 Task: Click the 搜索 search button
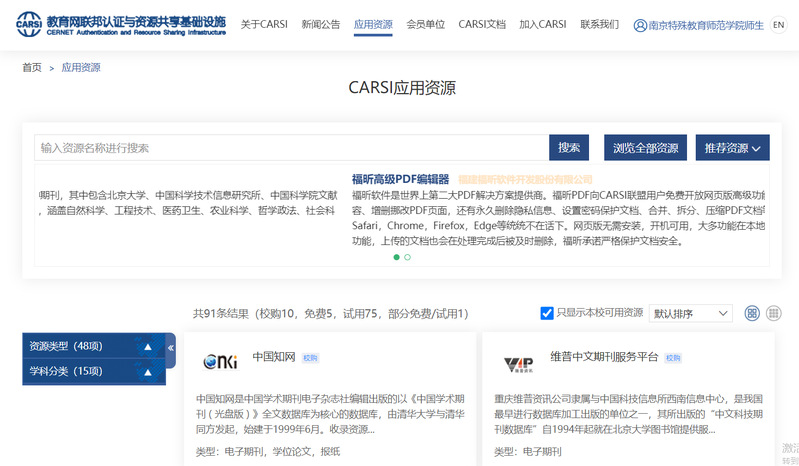click(569, 148)
